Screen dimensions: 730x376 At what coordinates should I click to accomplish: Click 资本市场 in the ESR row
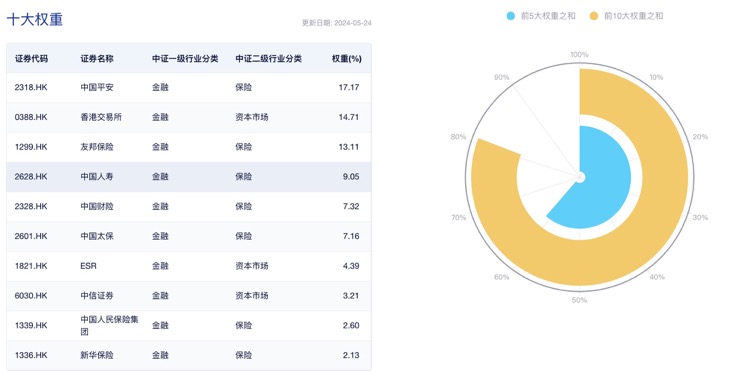[x=252, y=266]
